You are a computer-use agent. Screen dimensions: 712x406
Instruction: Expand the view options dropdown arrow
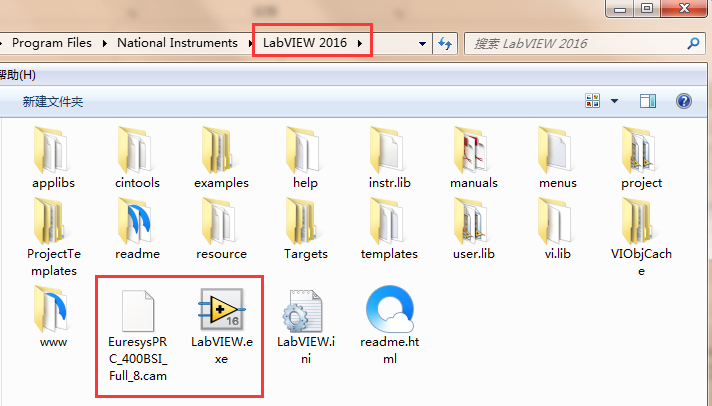tap(614, 101)
